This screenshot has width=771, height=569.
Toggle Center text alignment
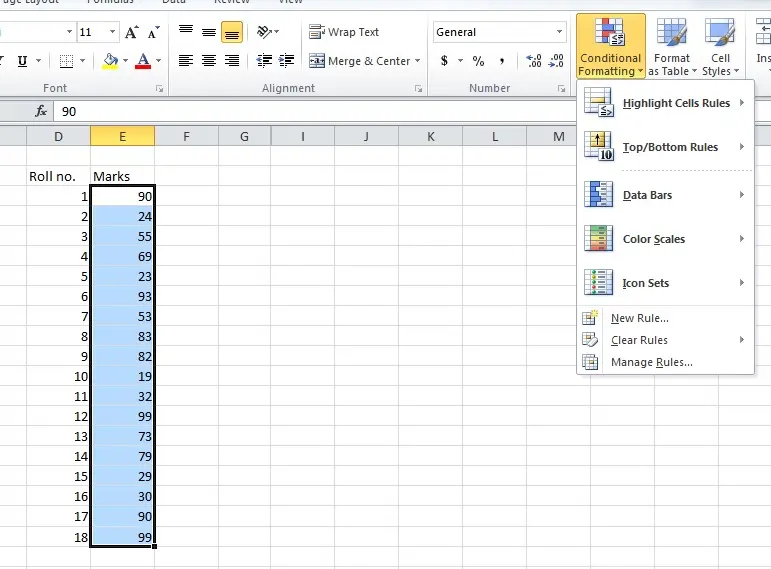[x=209, y=61]
